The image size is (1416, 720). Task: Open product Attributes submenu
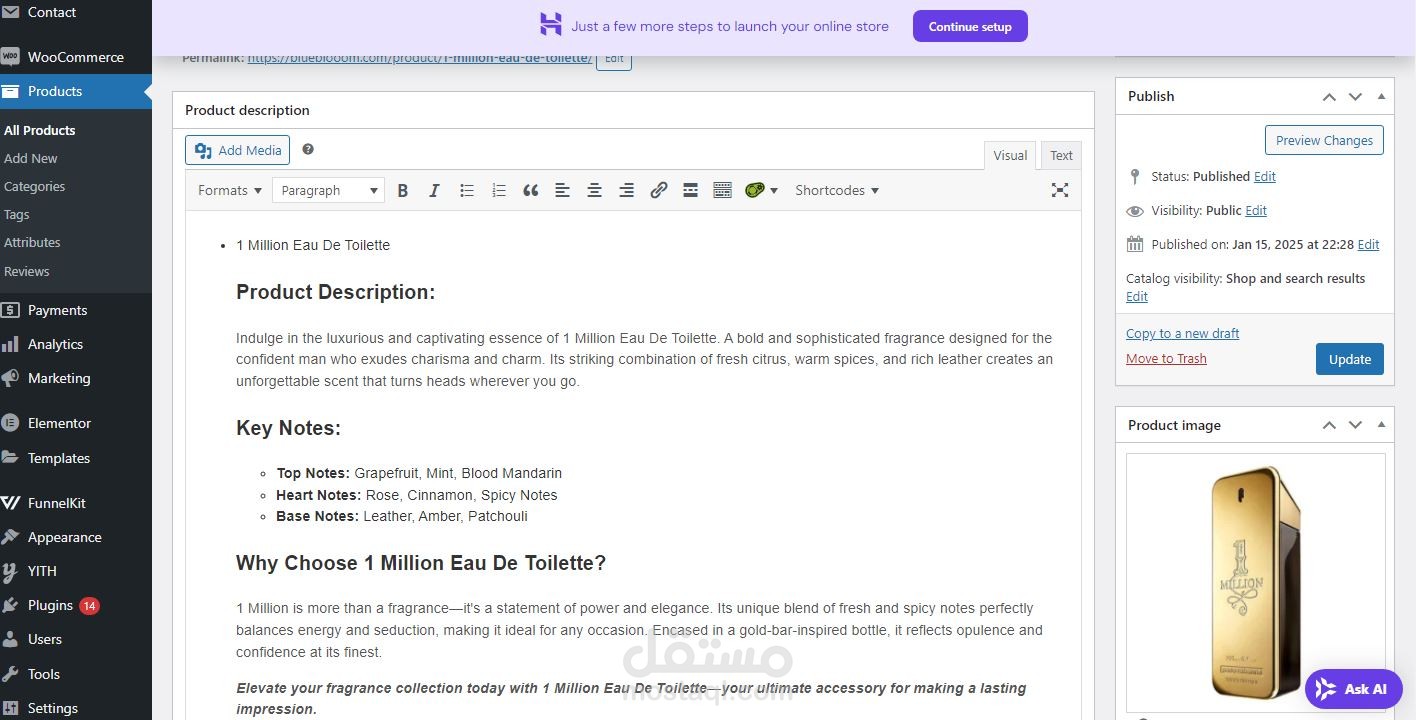point(32,242)
